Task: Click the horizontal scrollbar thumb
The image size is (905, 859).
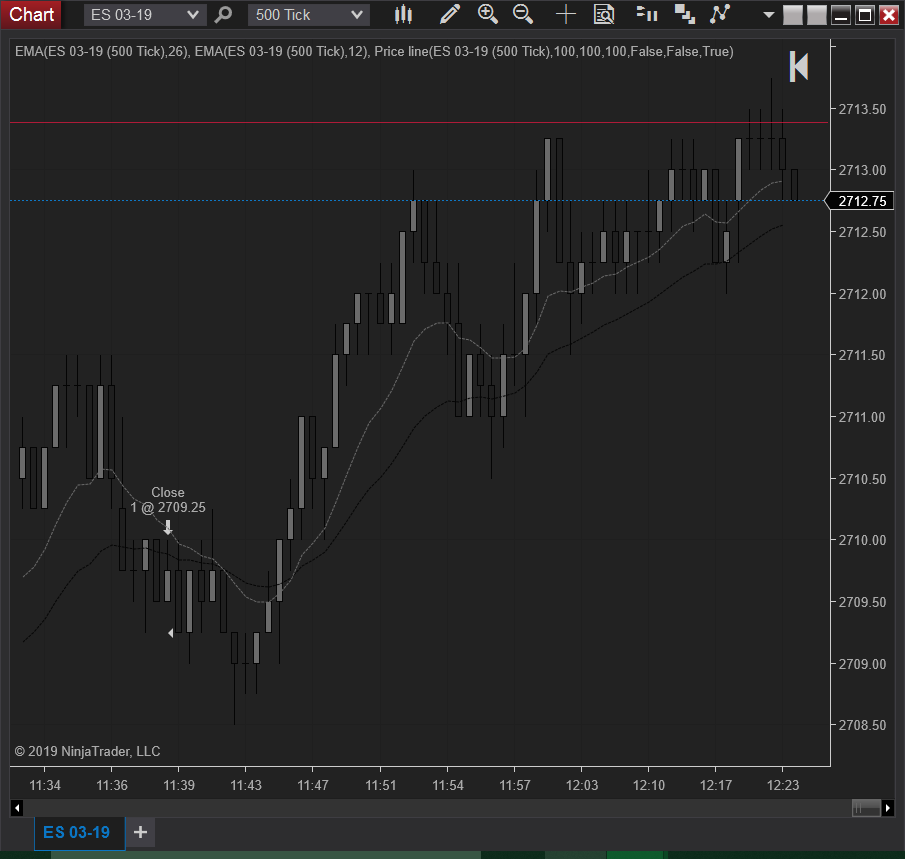Action: click(x=866, y=808)
